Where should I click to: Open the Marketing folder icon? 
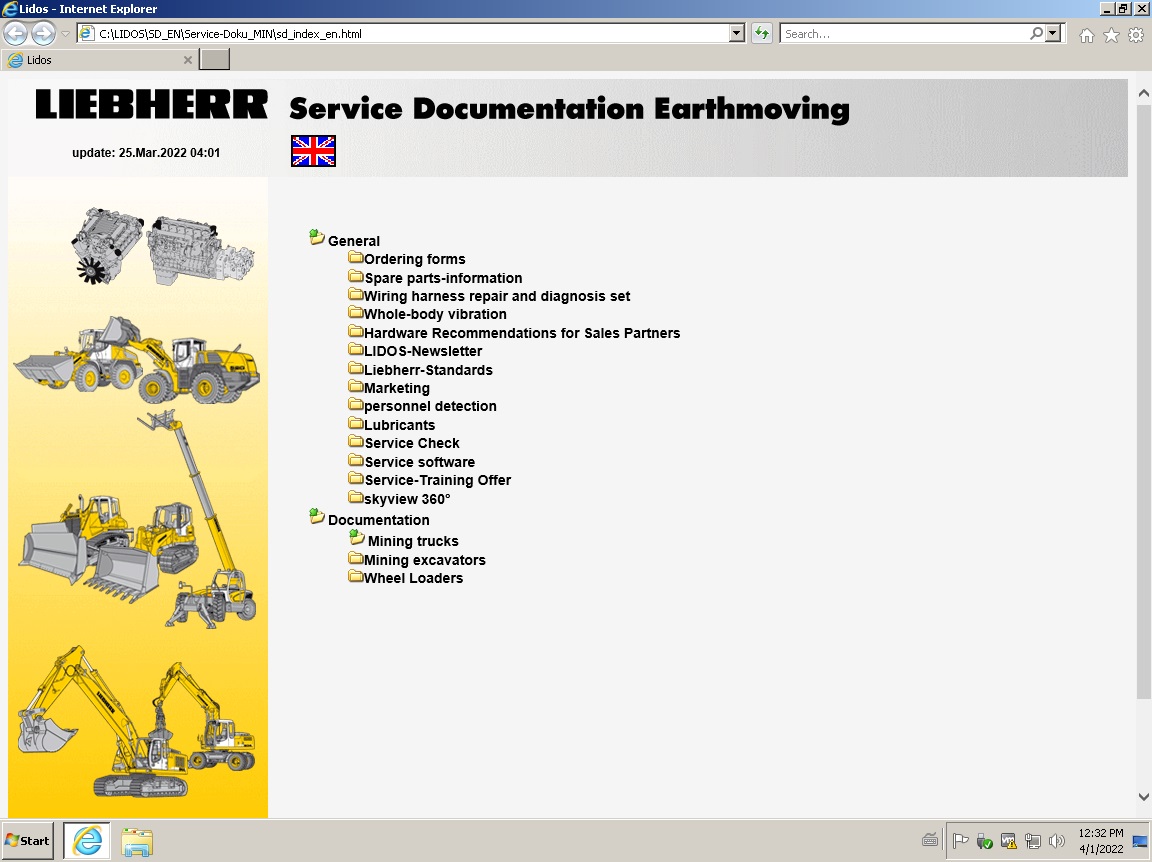[356, 387]
